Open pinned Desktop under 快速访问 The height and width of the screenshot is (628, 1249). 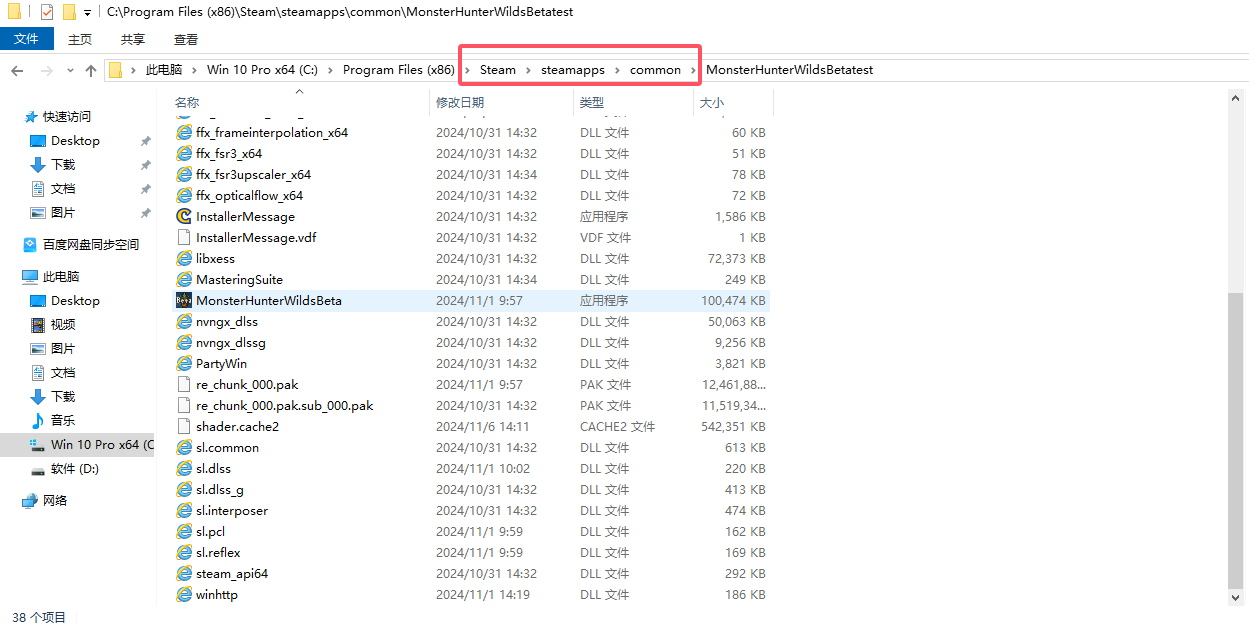[x=75, y=141]
